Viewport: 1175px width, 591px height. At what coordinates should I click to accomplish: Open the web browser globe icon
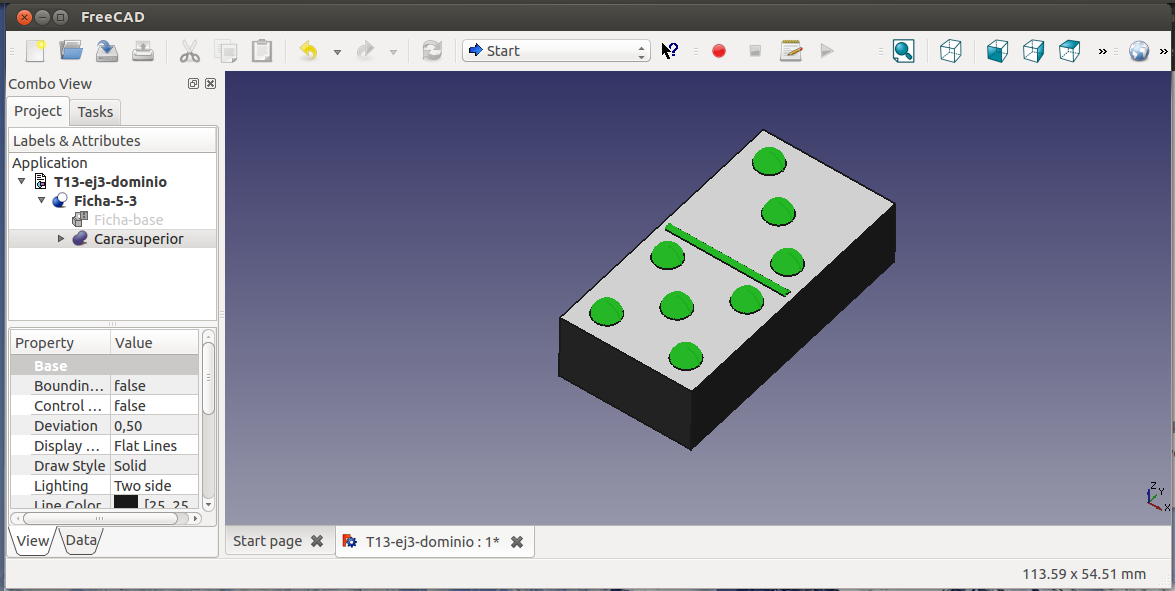tap(1139, 51)
